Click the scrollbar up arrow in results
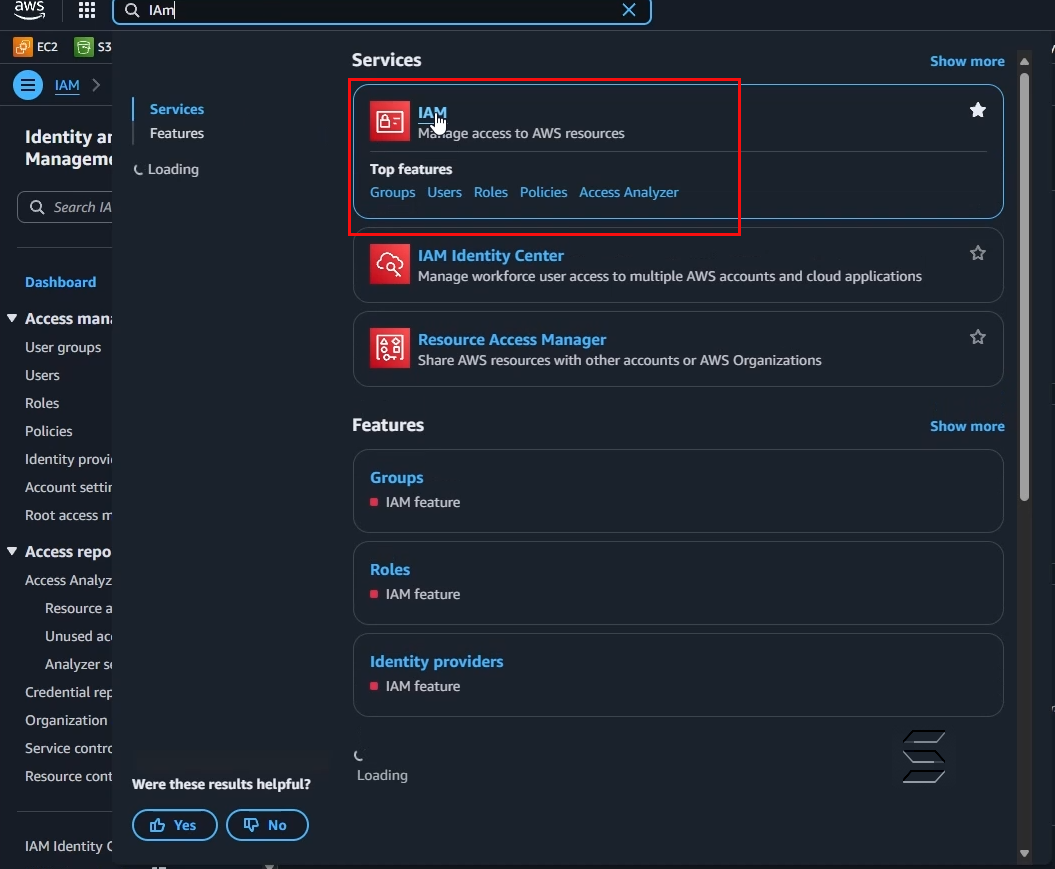The image size is (1055, 869). pyautogui.click(x=1024, y=61)
